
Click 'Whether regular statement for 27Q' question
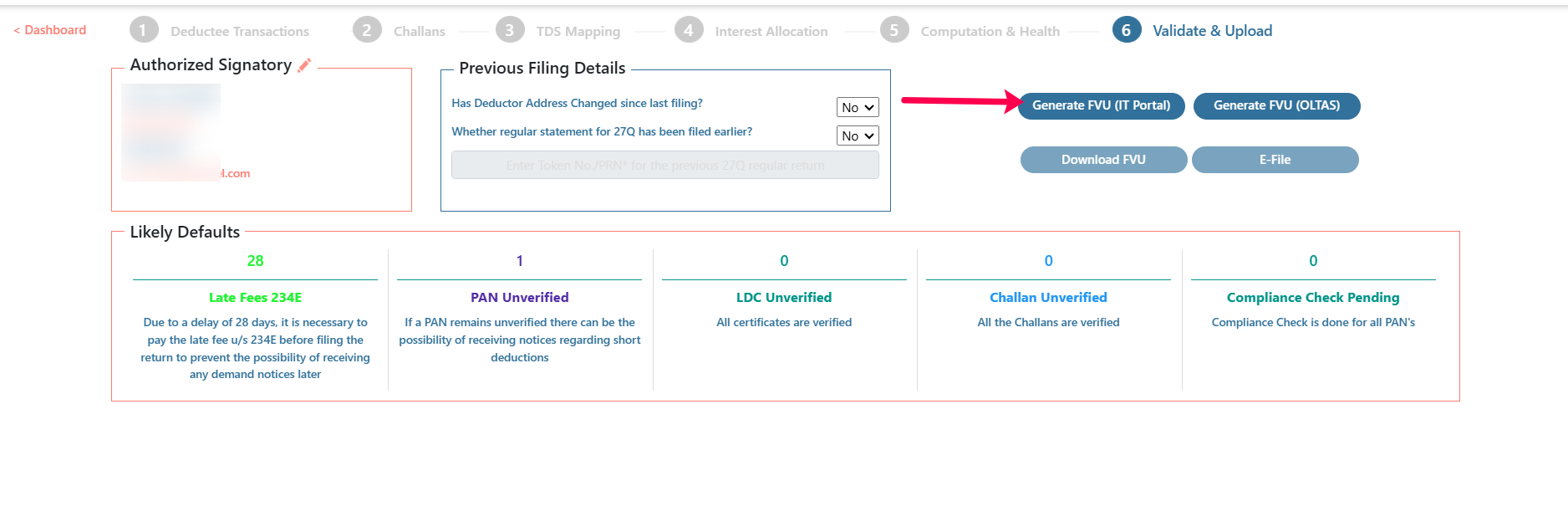pos(602,131)
